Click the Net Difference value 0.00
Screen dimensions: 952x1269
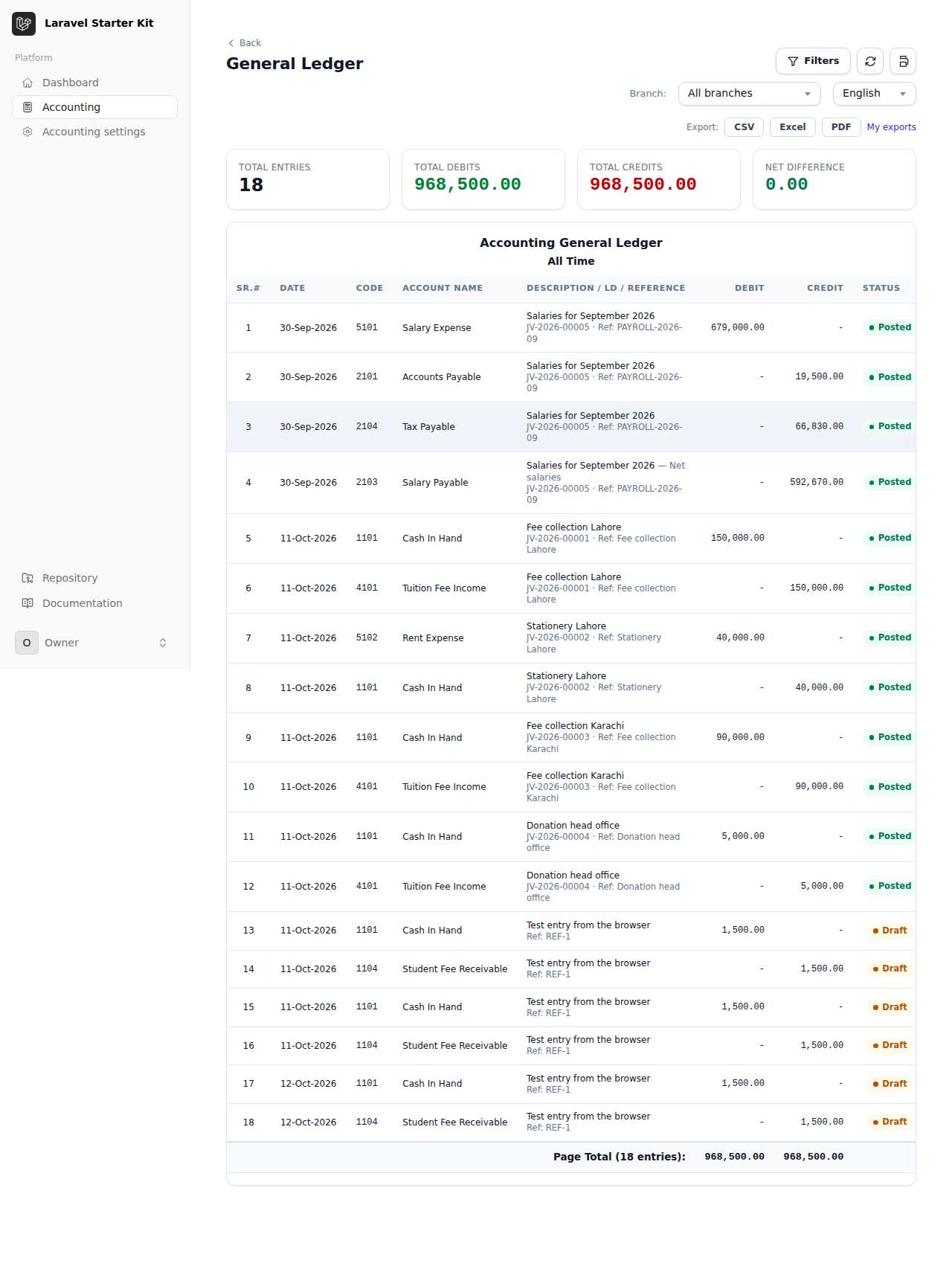786,184
